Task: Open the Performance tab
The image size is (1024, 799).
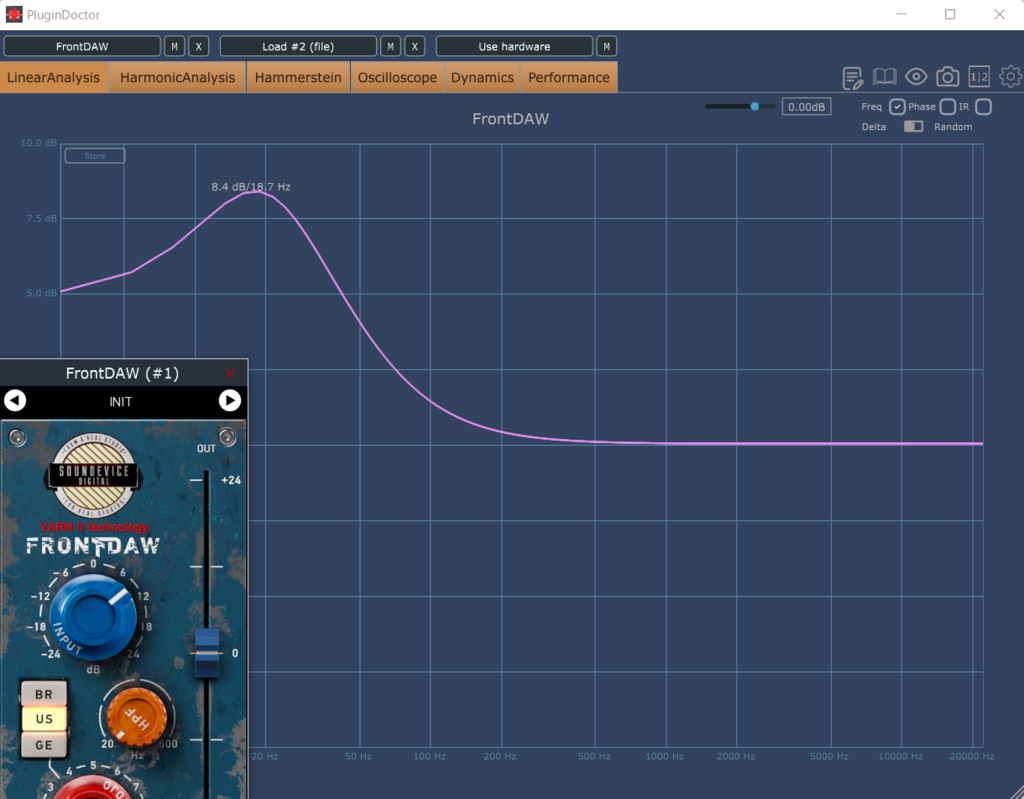Action: click(569, 77)
